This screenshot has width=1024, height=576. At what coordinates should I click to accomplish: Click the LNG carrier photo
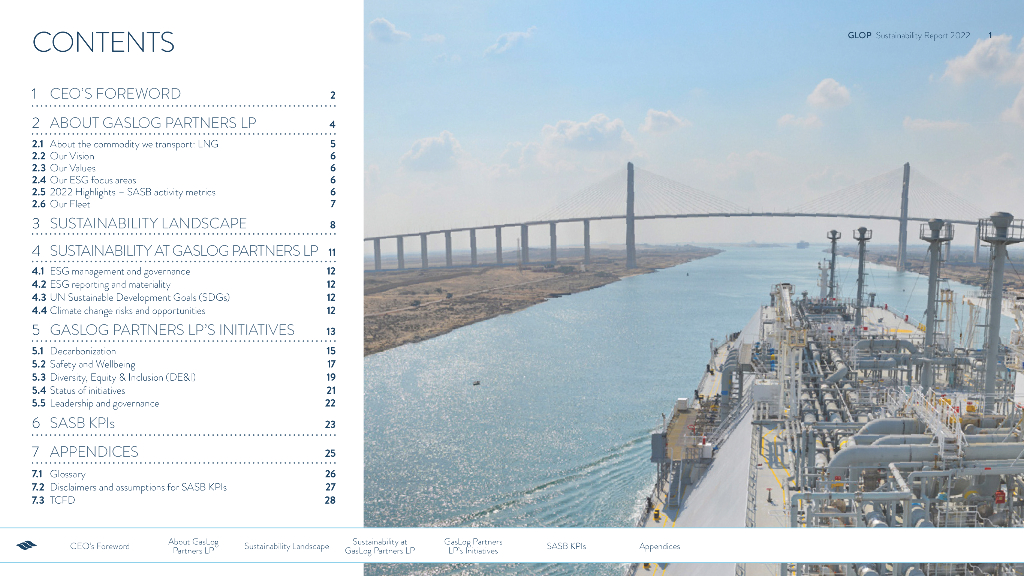(x=694, y=263)
